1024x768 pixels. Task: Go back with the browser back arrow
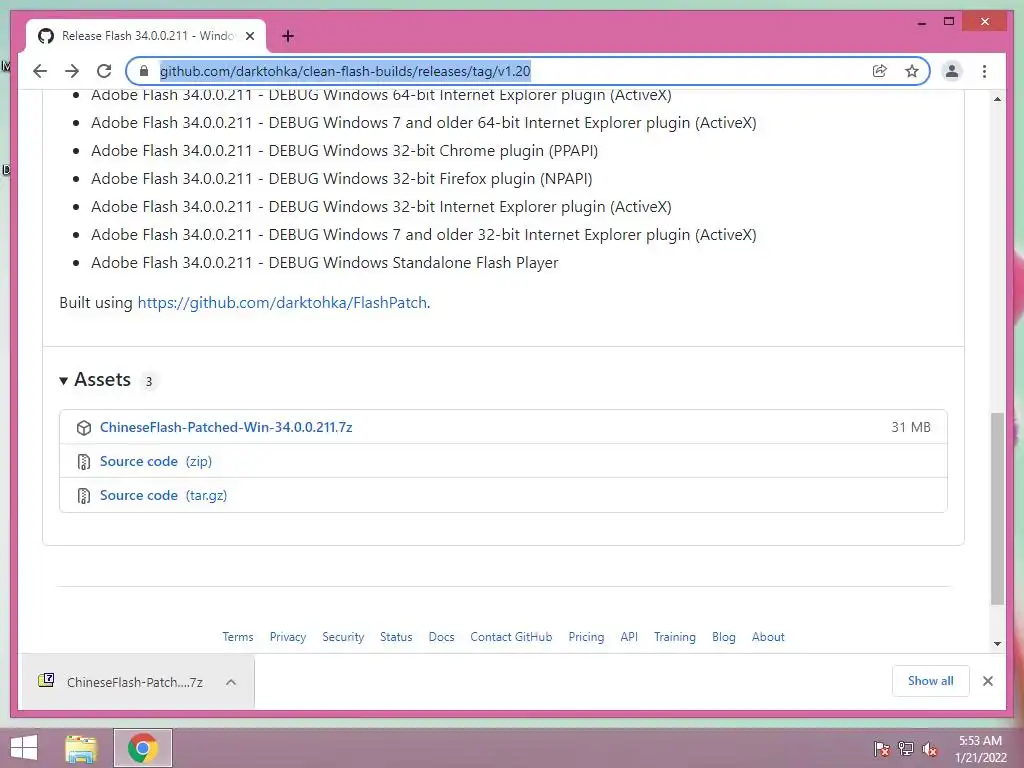click(40, 71)
